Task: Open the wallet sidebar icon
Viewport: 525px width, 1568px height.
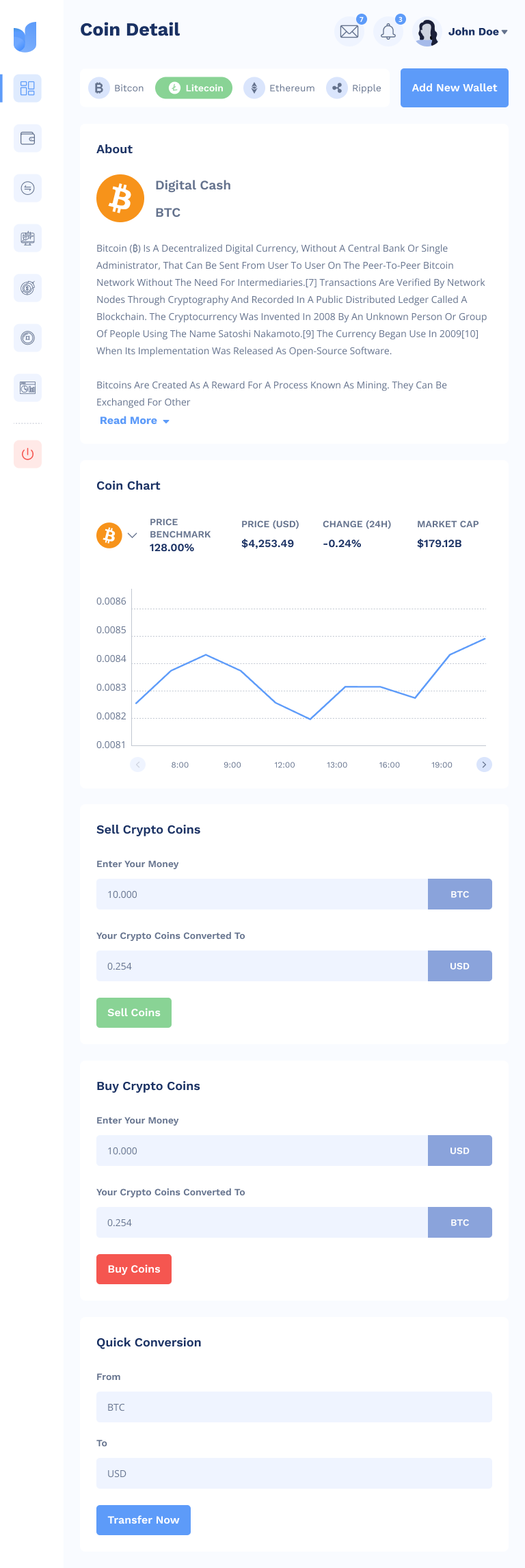Action: [27, 138]
